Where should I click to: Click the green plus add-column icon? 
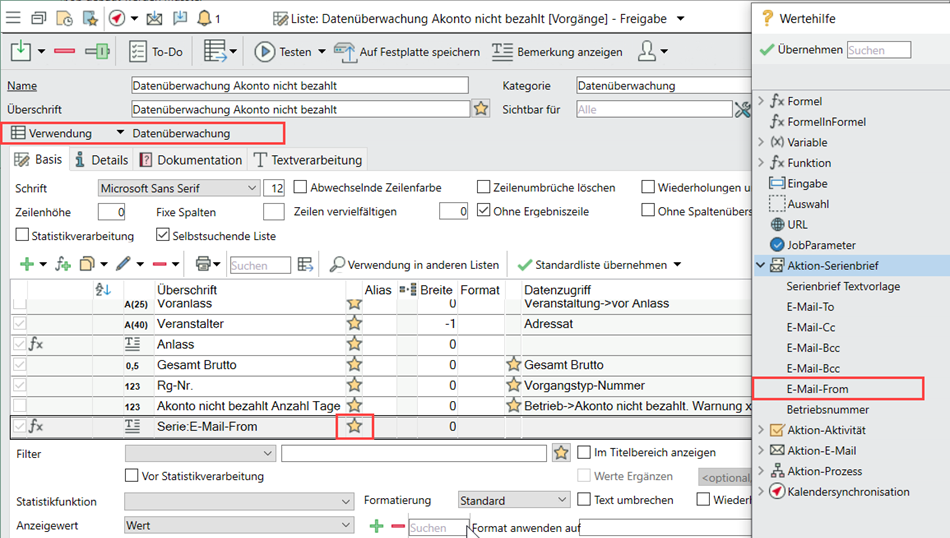coord(27,264)
